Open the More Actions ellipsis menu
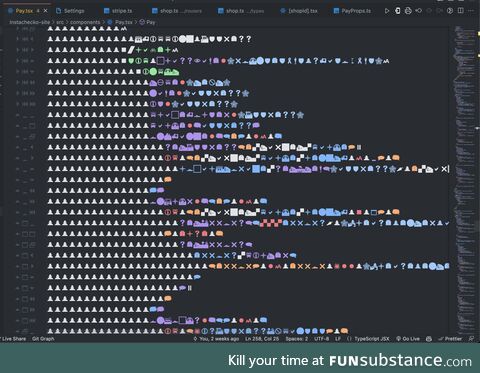 (471, 11)
